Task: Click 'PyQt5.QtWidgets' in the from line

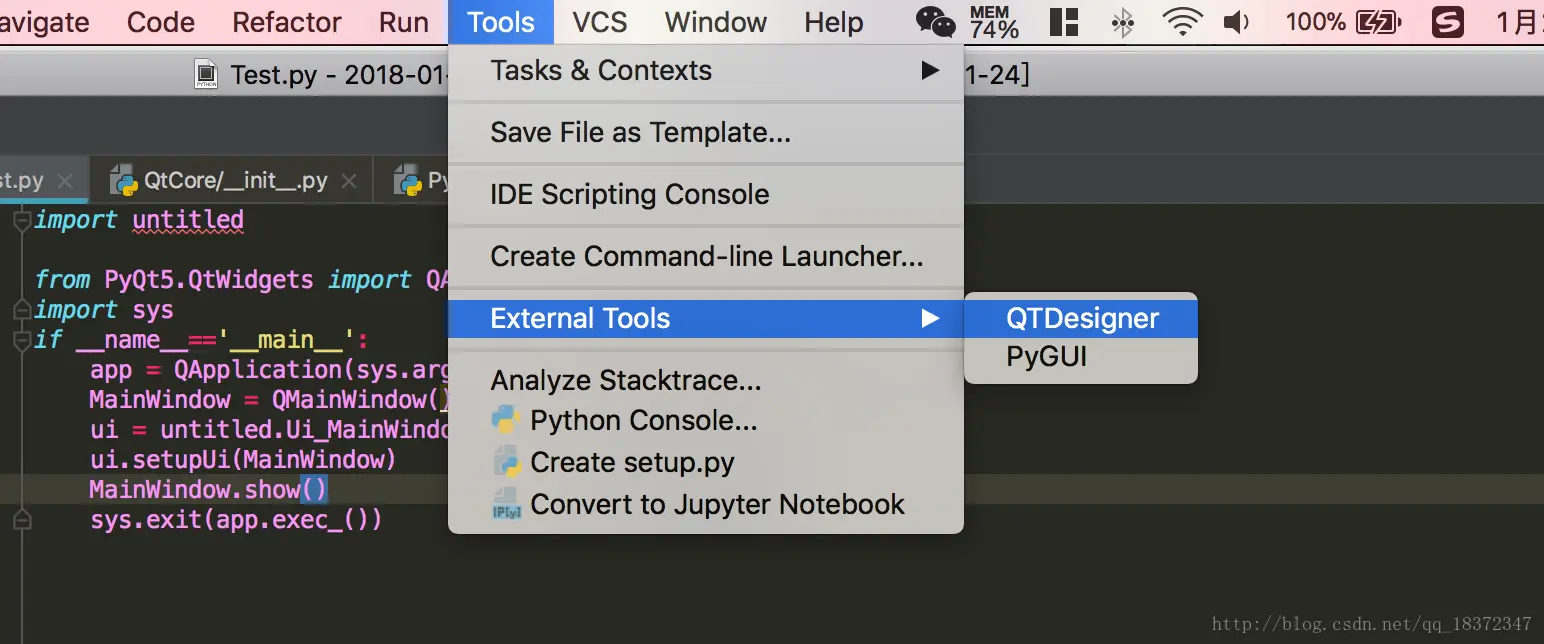Action: pos(208,280)
